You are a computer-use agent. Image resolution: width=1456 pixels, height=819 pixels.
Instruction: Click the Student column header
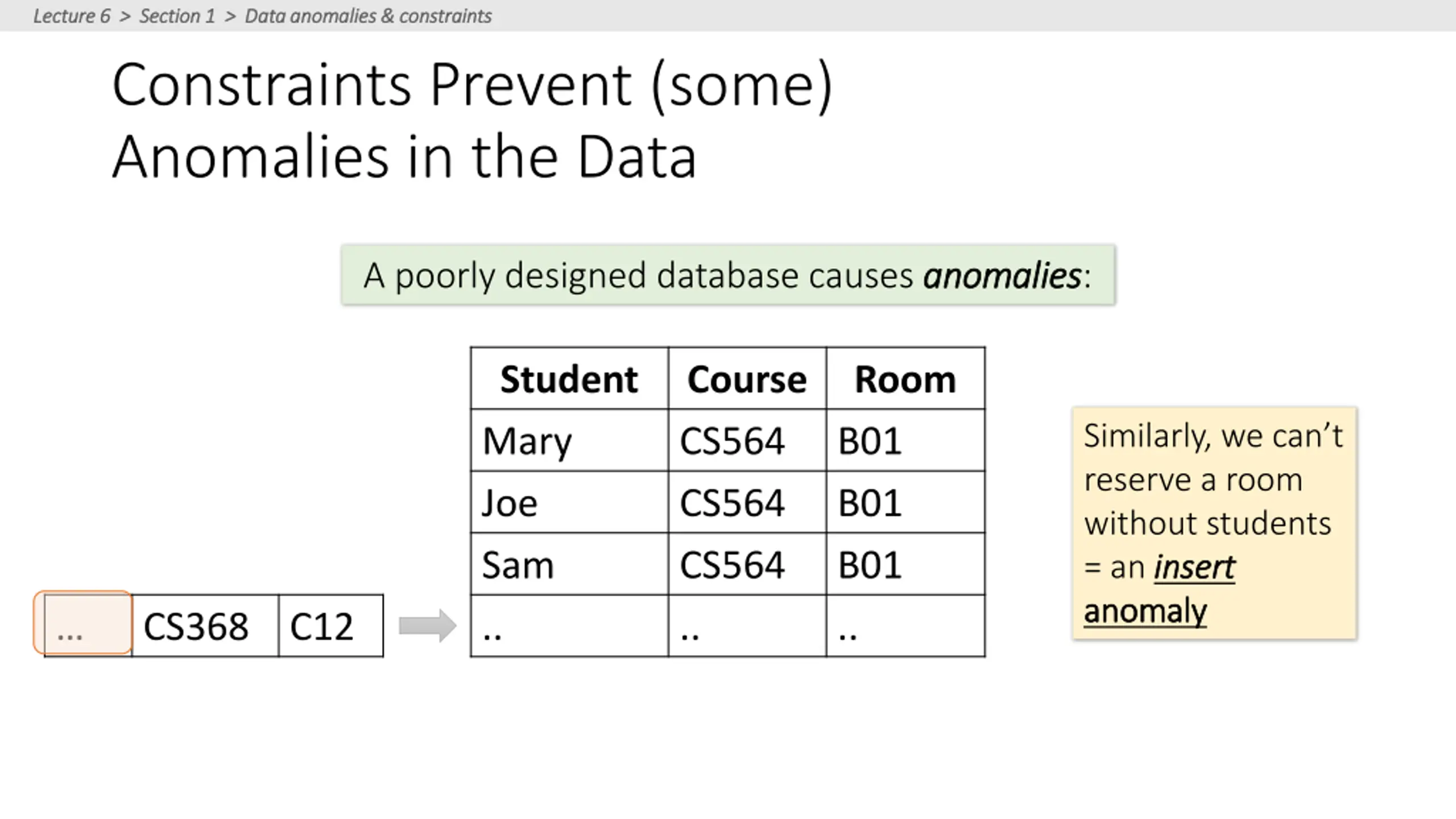[569, 379]
